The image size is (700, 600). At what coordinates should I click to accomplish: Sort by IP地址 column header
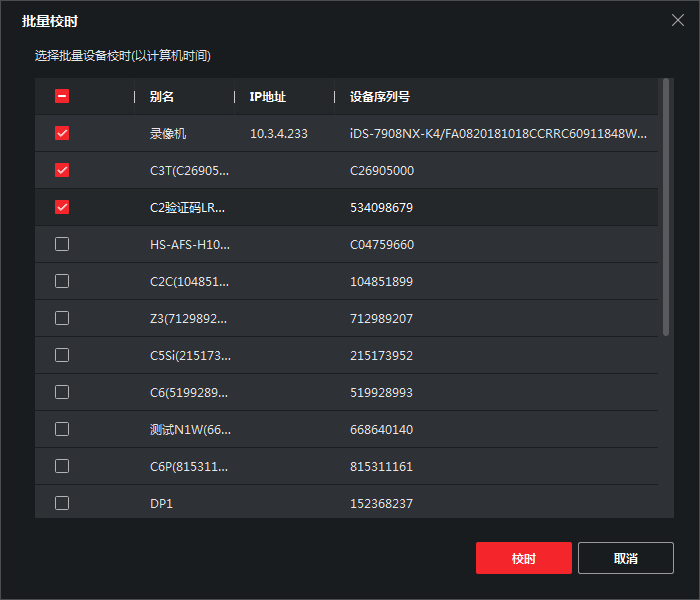point(267,97)
